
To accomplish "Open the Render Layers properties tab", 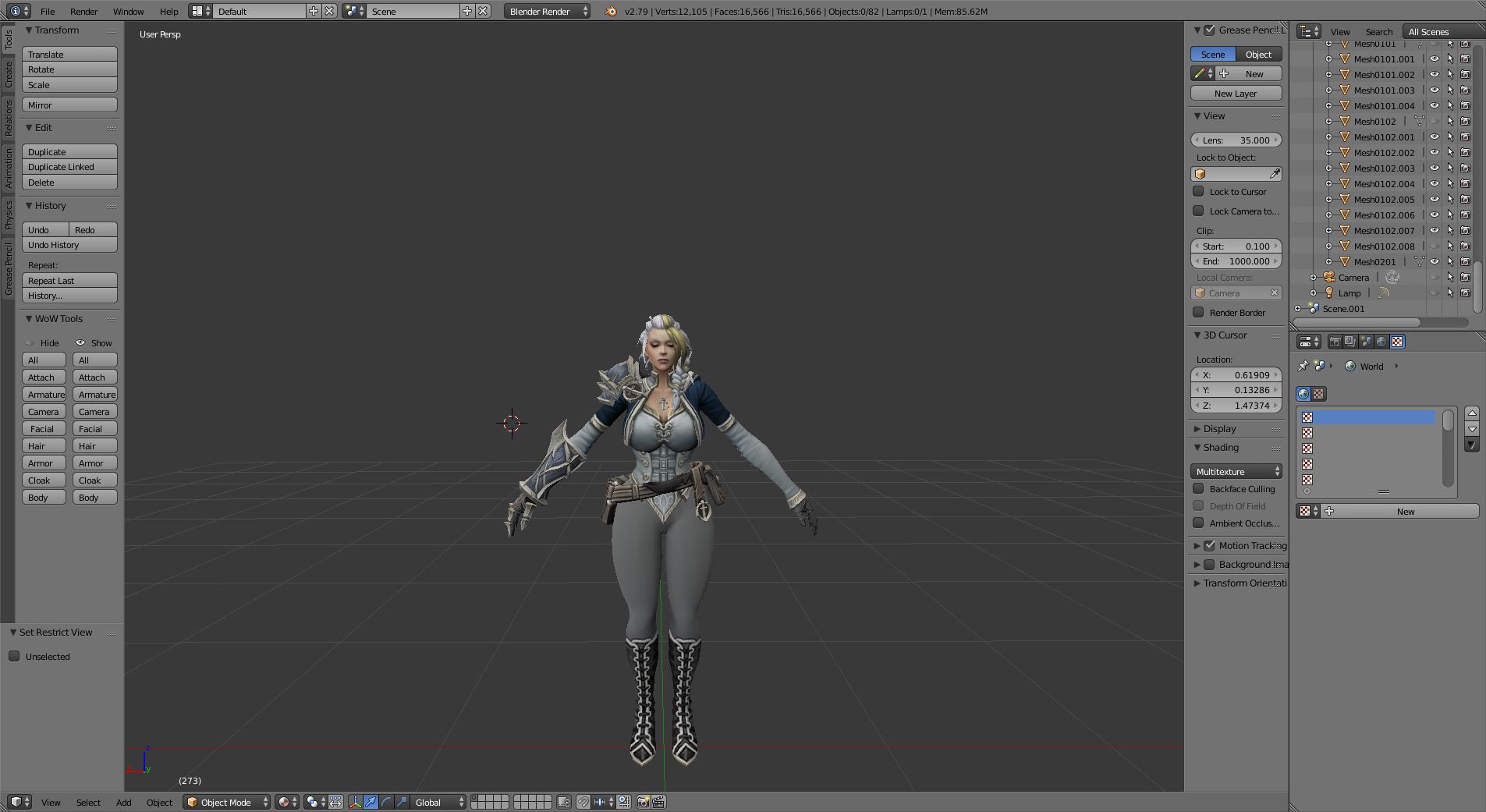I will pos(1350,342).
